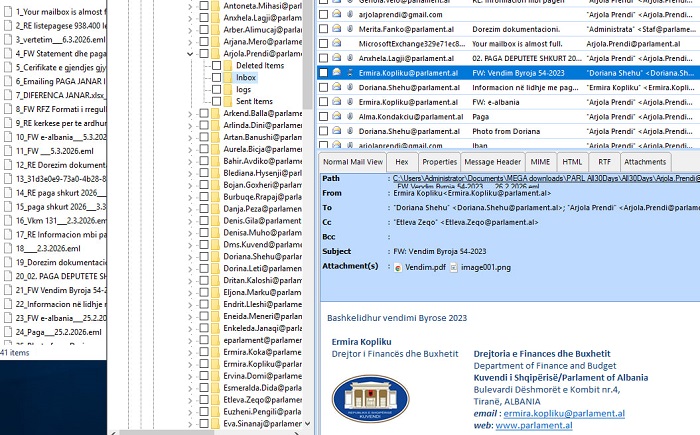Expand the Arkend.Balla mailbox folder
Screen dimensions: 700x435
pos(190,113)
